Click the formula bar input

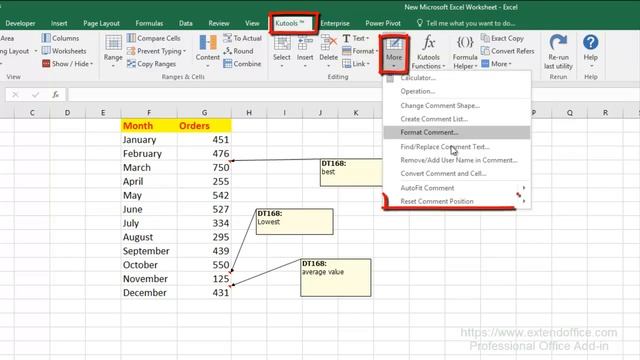click(353, 95)
